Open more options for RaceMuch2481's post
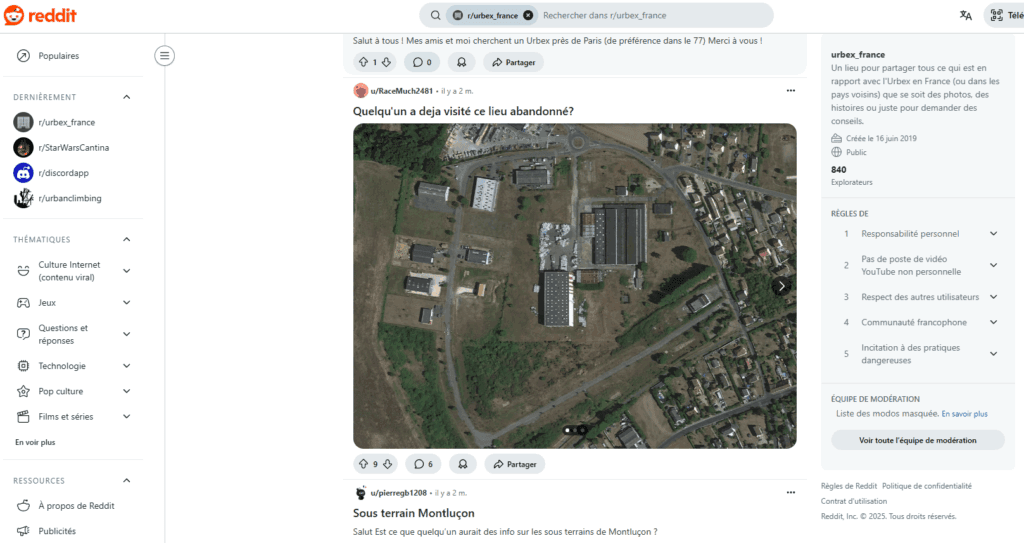The width and height of the screenshot is (1024, 543). (x=791, y=91)
